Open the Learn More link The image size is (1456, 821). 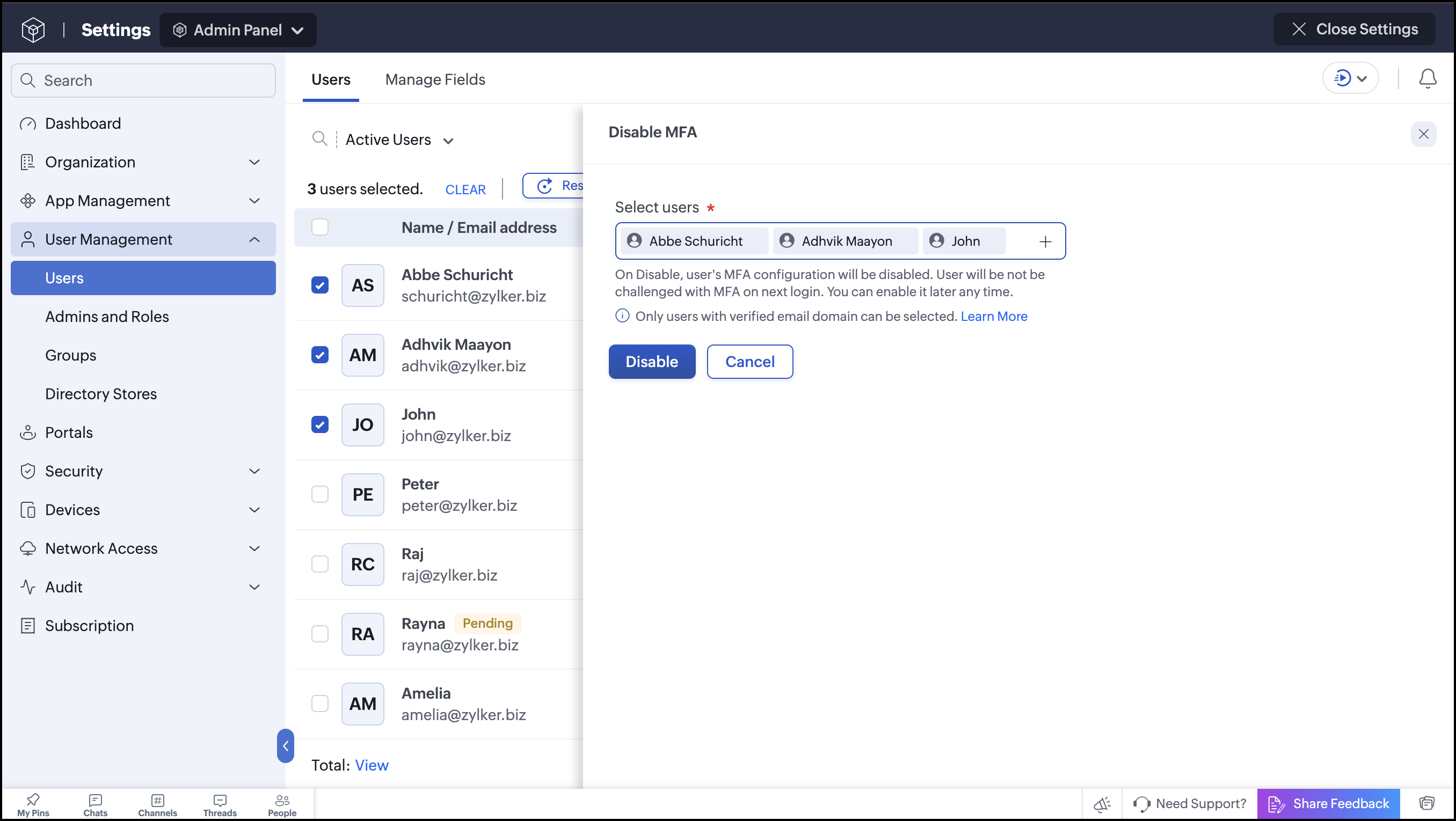tap(994, 317)
